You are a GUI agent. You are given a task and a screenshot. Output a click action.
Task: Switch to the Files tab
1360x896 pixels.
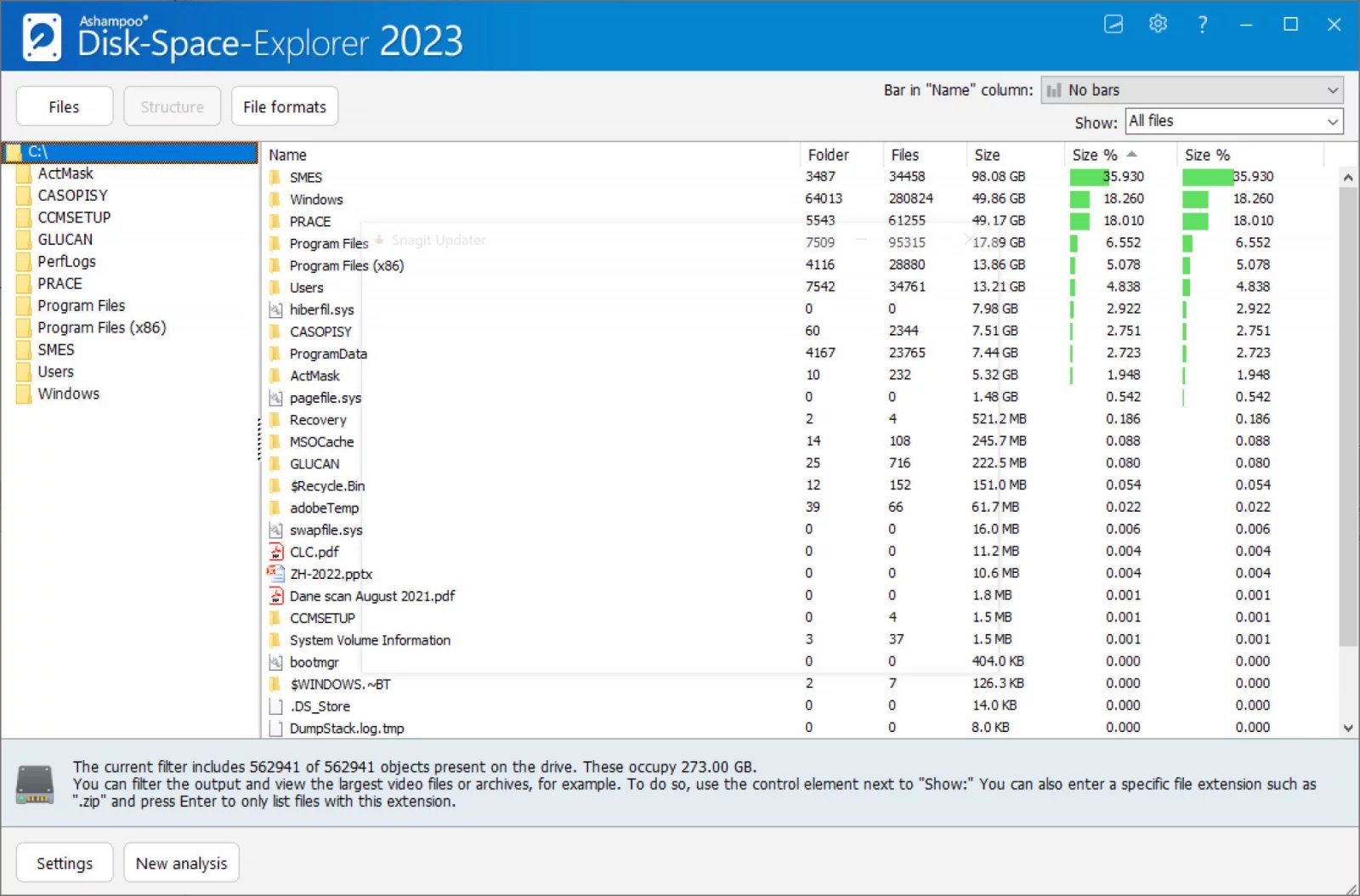[x=64, y=106]
